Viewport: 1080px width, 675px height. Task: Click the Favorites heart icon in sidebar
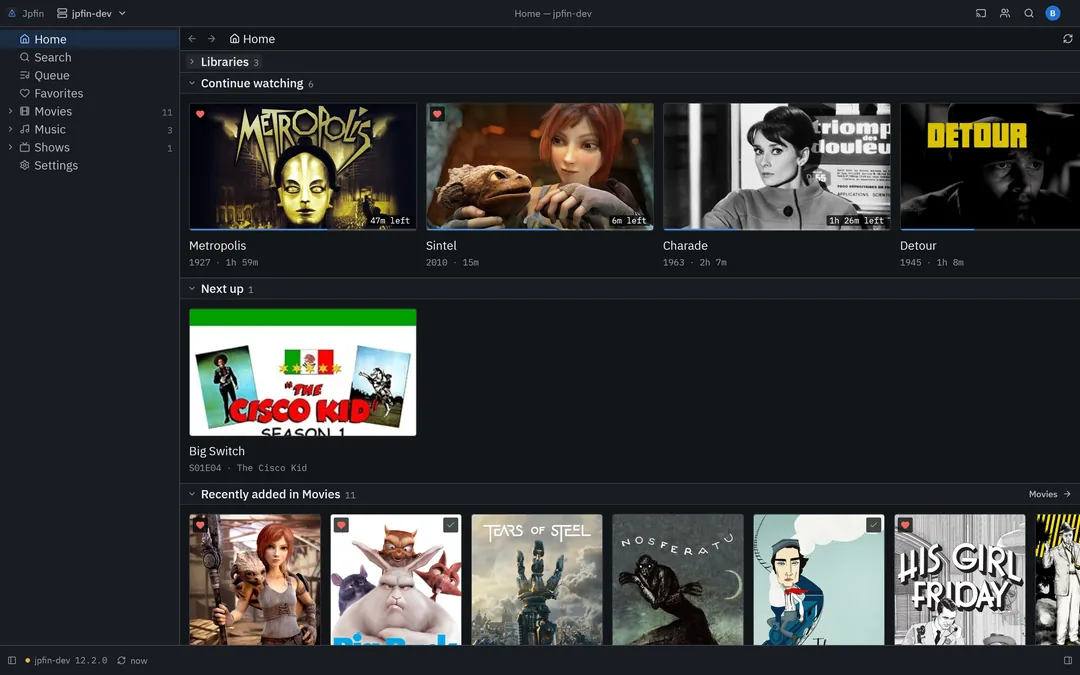[25, 93]
